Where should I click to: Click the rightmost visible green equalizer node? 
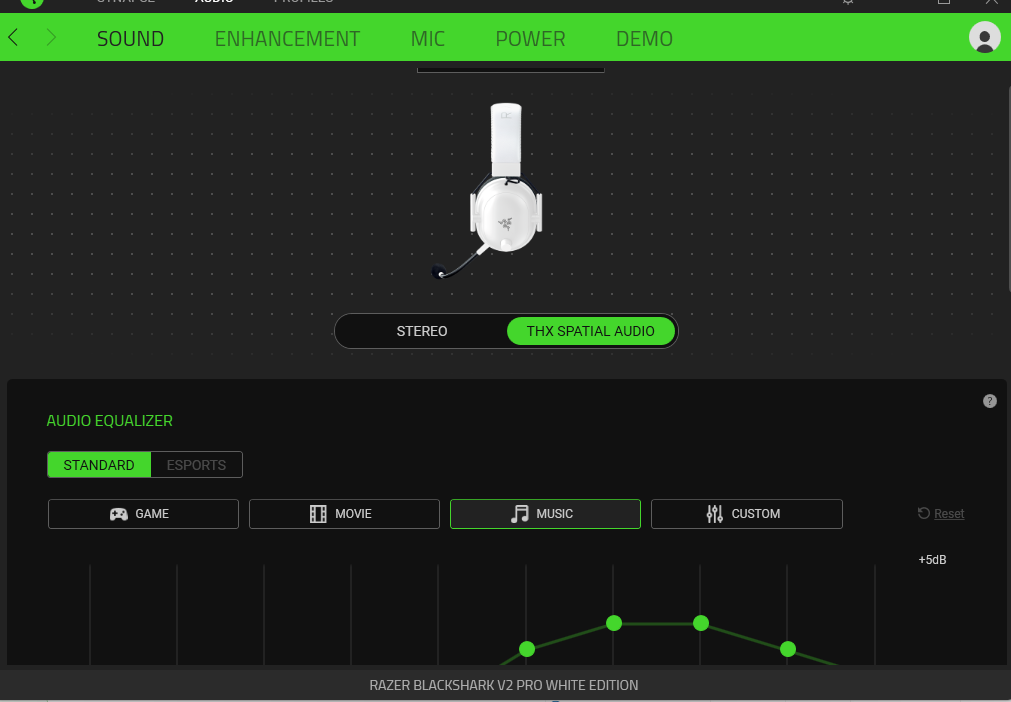click(x=788, y=649)
